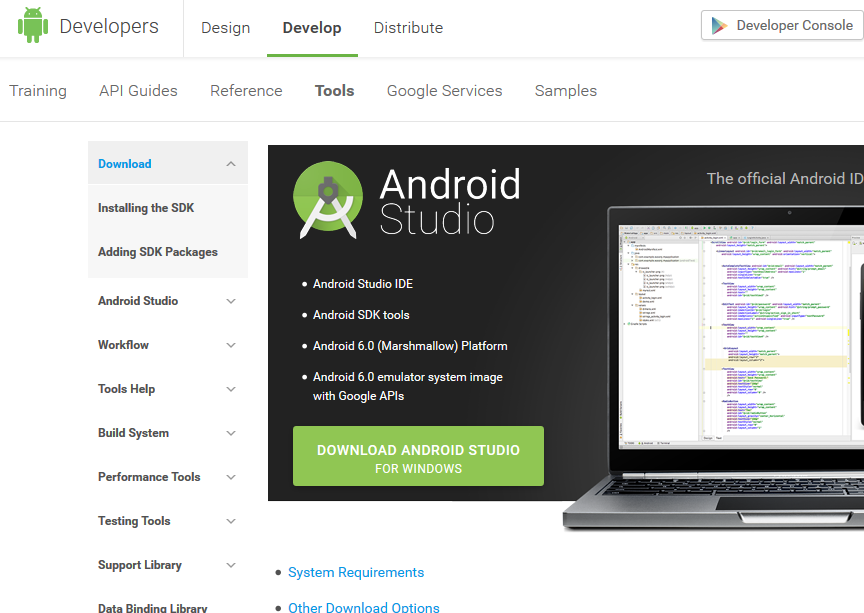Expand the Workflow sidebar chevron
Screen dimensions: 864x613
click(231, 345)
